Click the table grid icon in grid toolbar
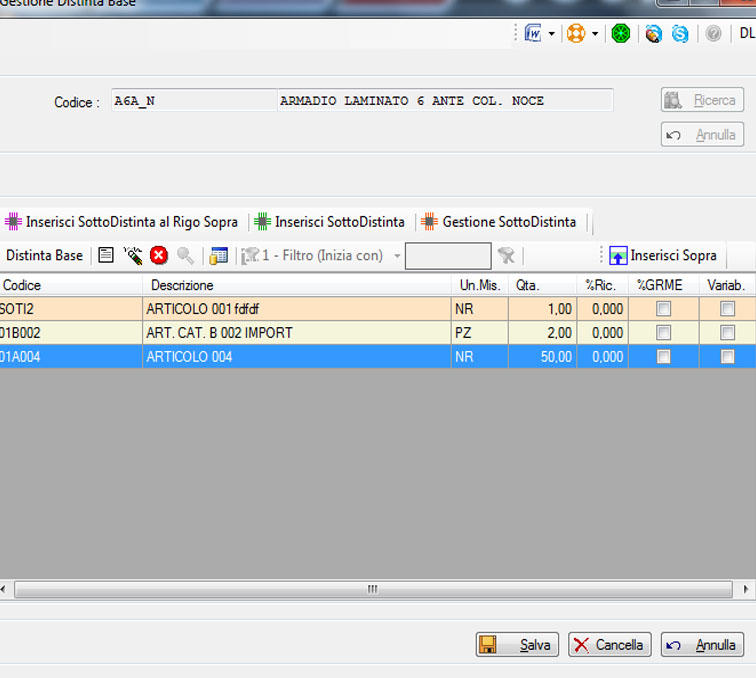 click(x=218, y=256)
